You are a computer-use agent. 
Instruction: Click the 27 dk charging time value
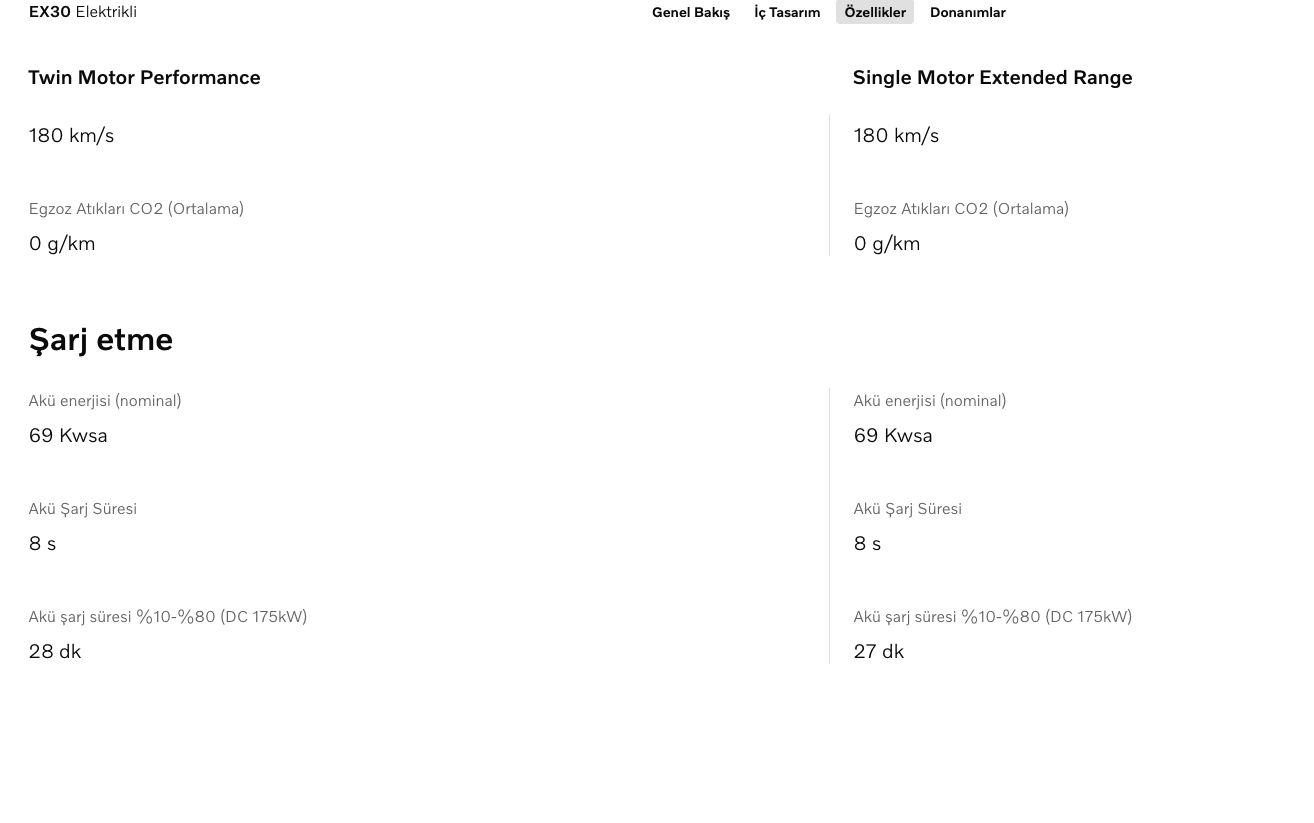(879, 651)
